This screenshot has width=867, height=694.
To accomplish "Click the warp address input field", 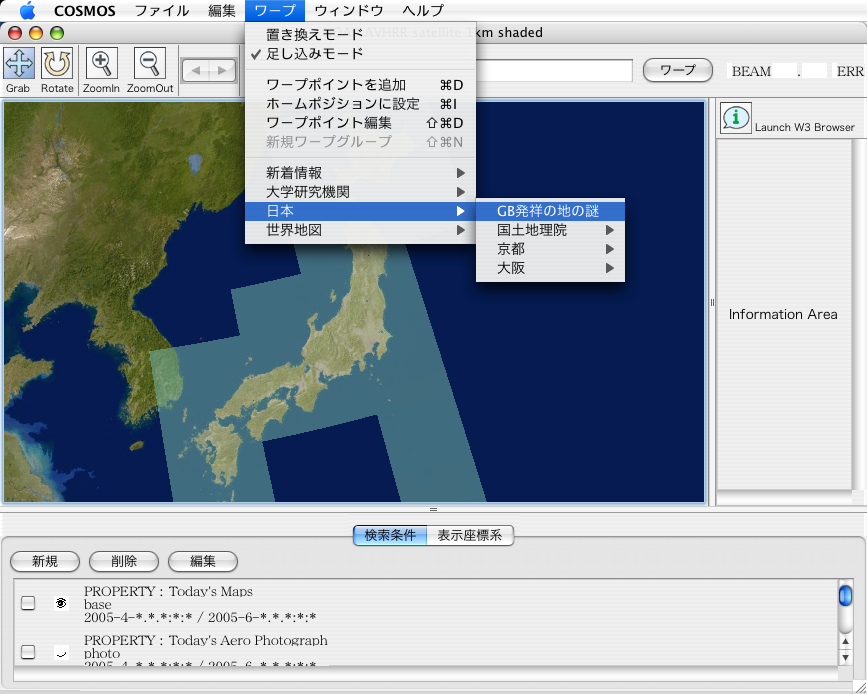I will pos(553,70).
